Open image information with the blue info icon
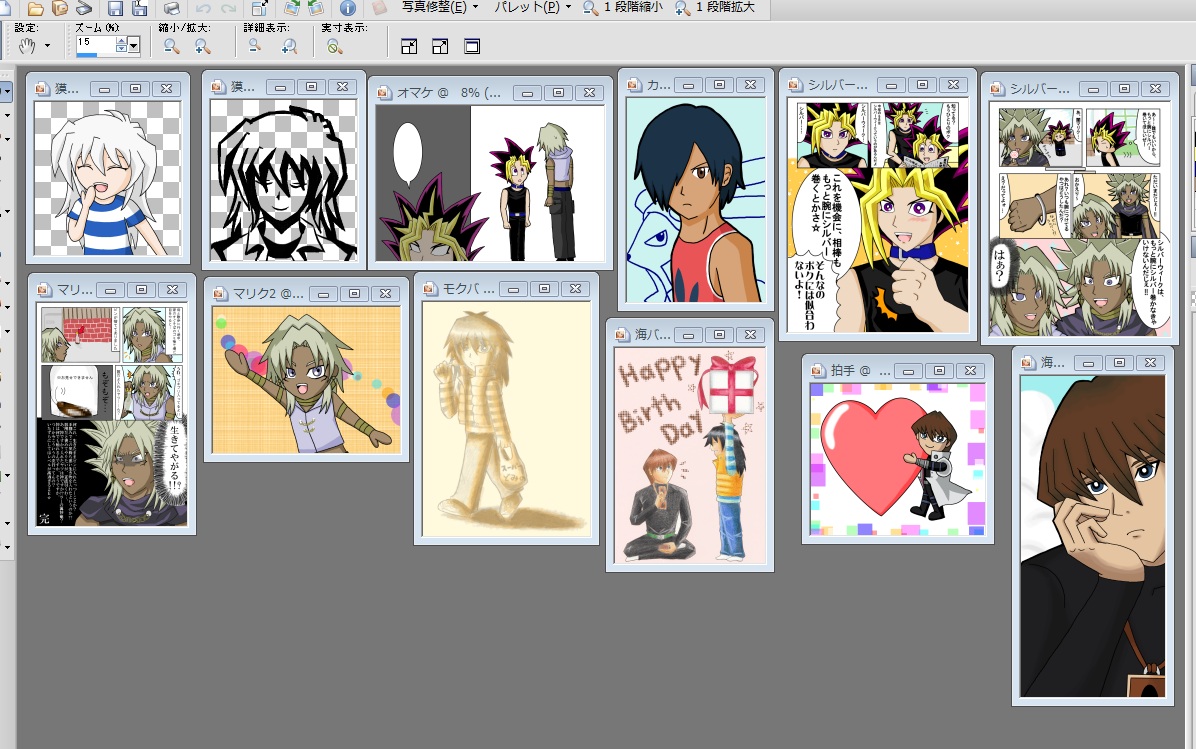 tap(348, 8)
